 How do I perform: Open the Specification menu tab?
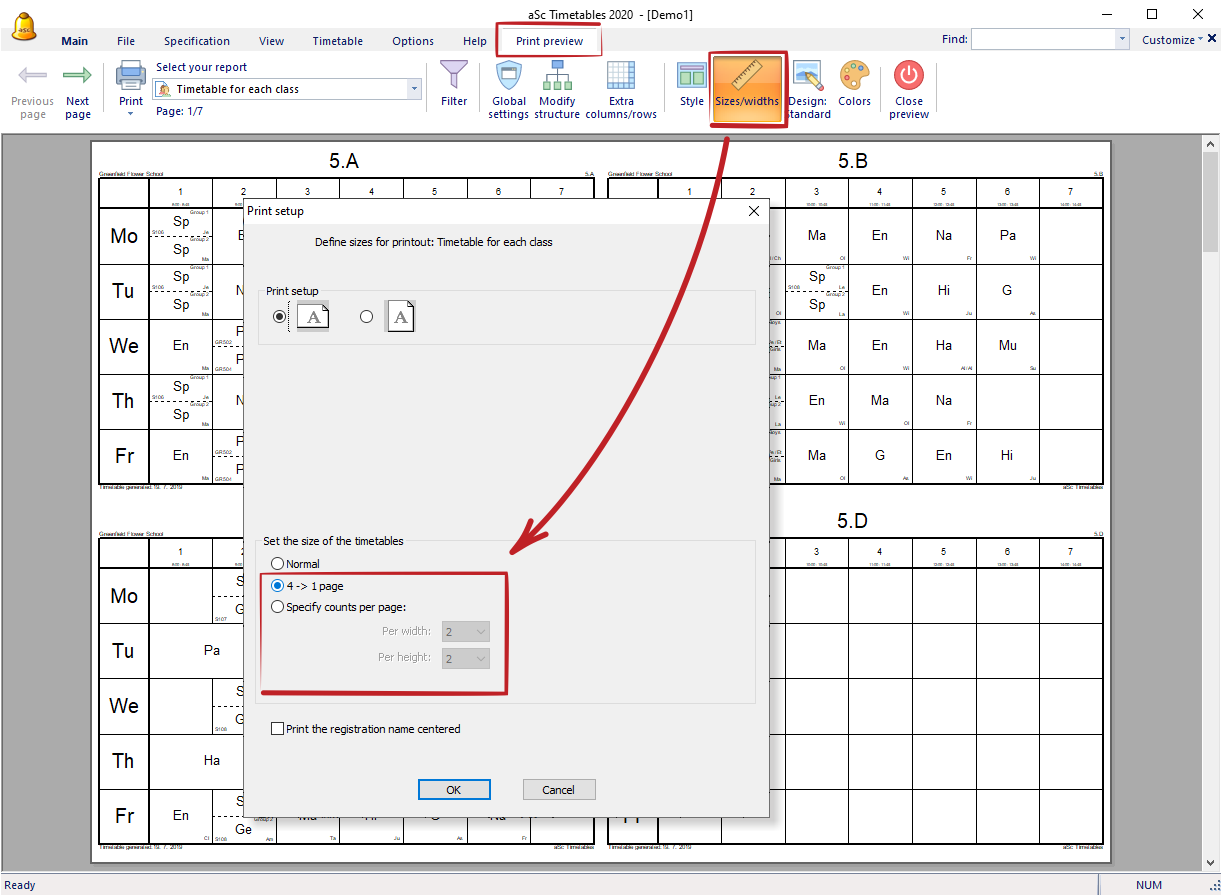[197, 41]
